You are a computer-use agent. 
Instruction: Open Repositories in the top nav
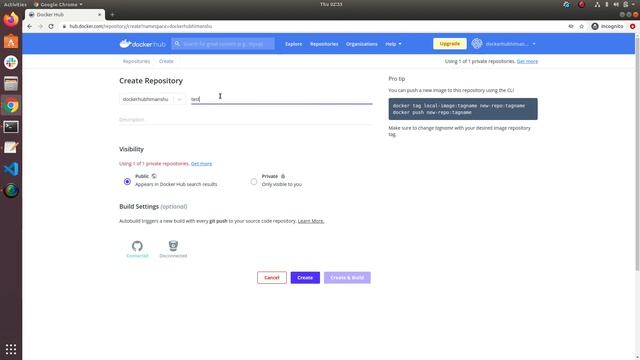tap(324, 44)
